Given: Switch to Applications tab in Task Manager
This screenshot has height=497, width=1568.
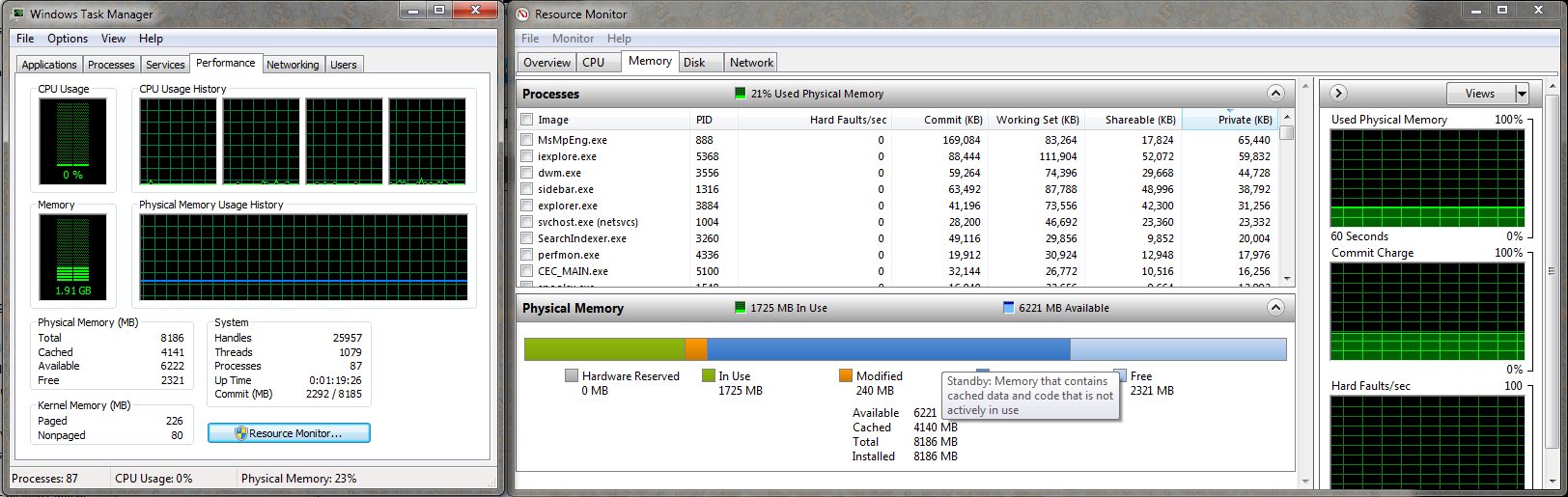Looking at the screenshot, I should point(49,65).
